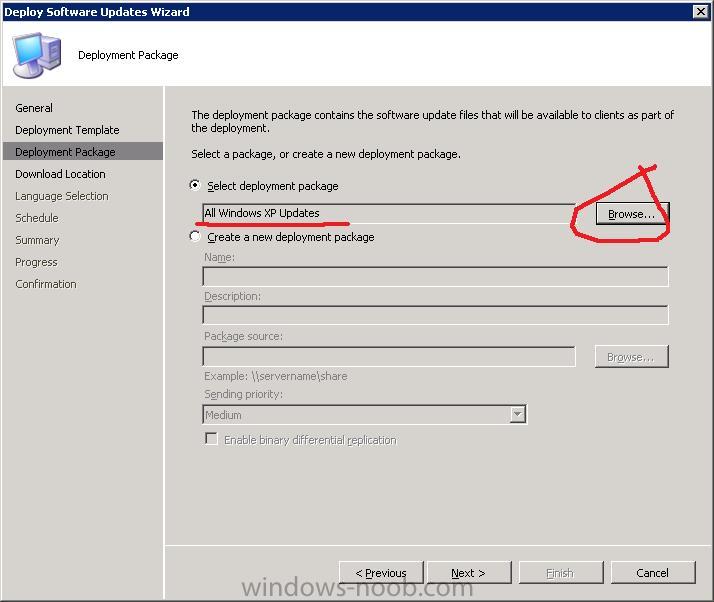The height and width of the screenshot is (602, 714).
Task: Browse for an existing deployment package
Action: (x=632, y=214)
